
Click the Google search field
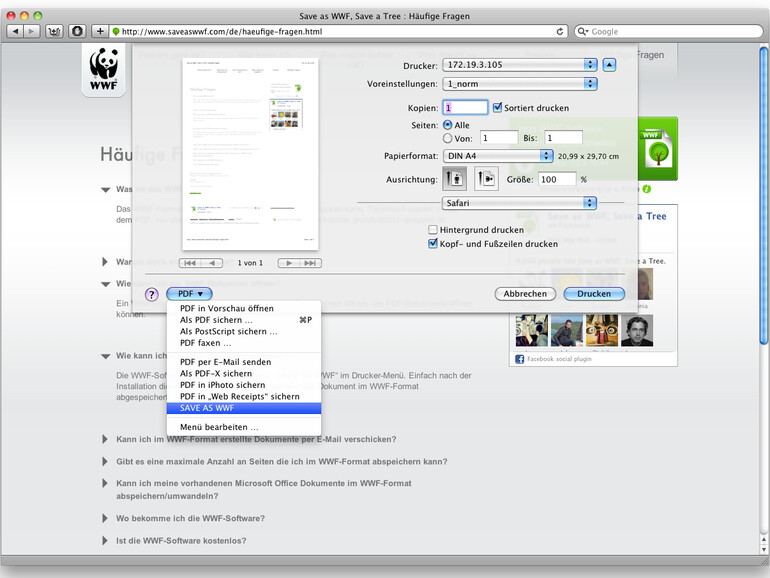[669, 31]
